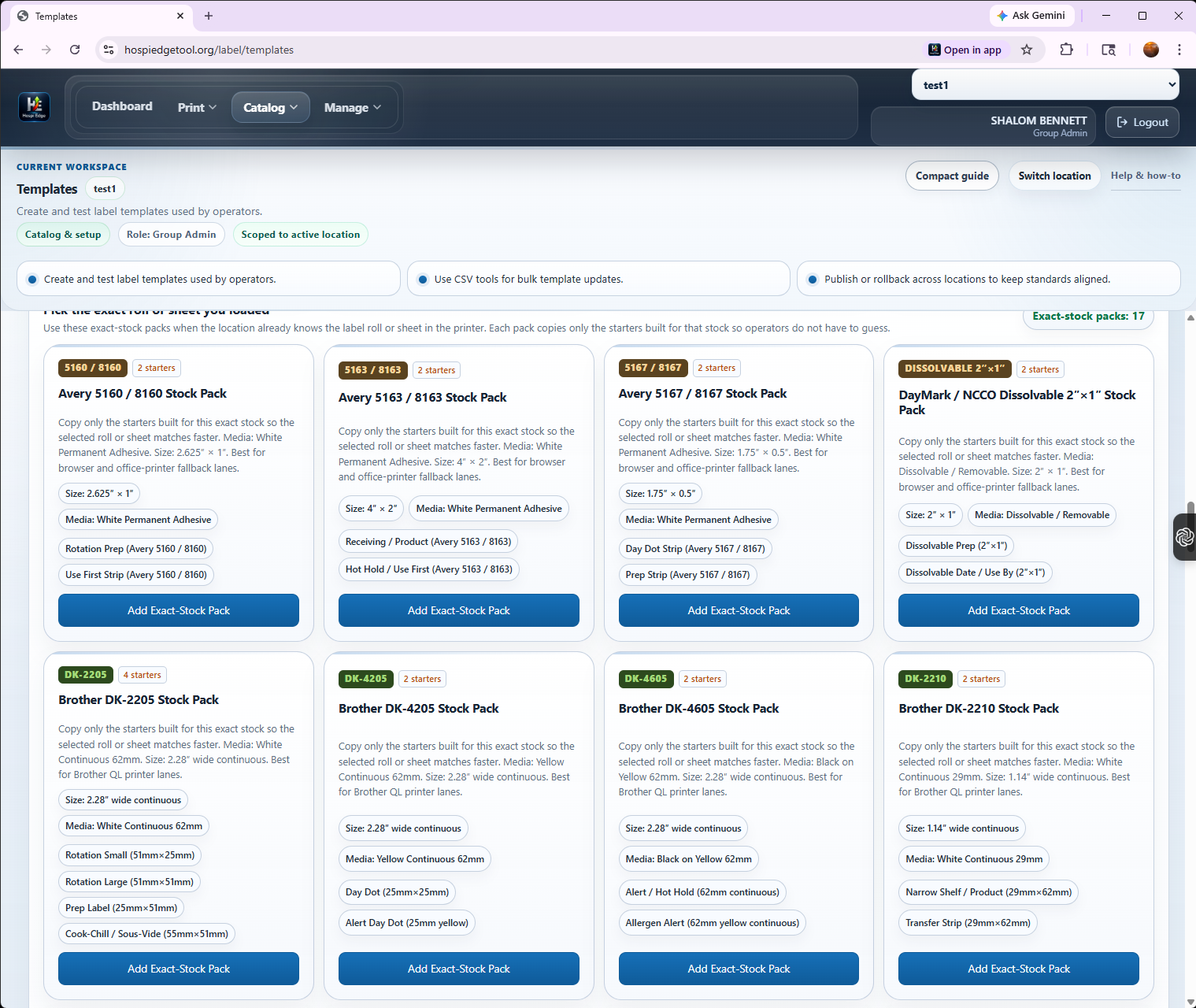
Task: Click the DISSOLVABLE 2"×1" stock badge
Action: 954,369
